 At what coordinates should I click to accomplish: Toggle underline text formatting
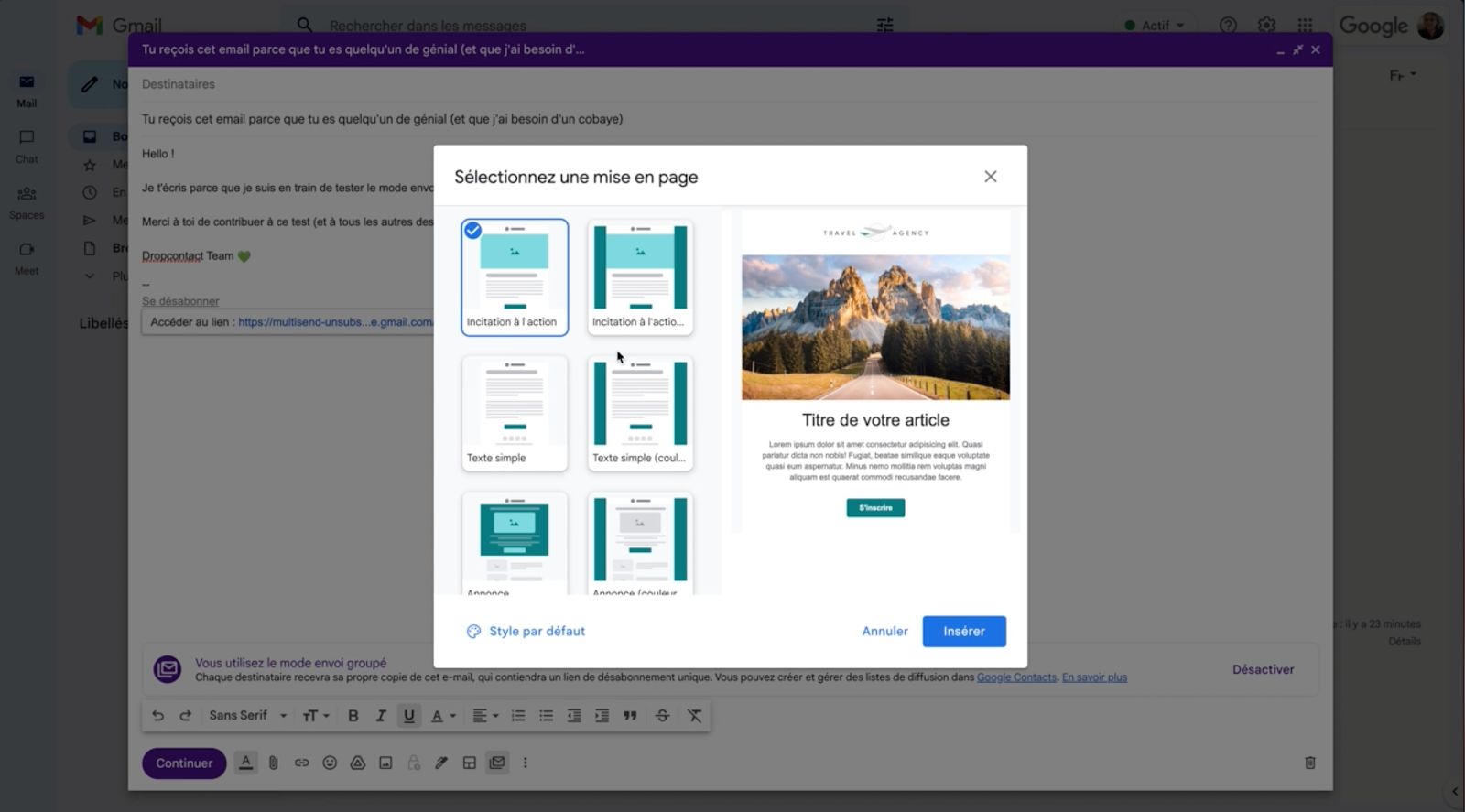[408, 716]
